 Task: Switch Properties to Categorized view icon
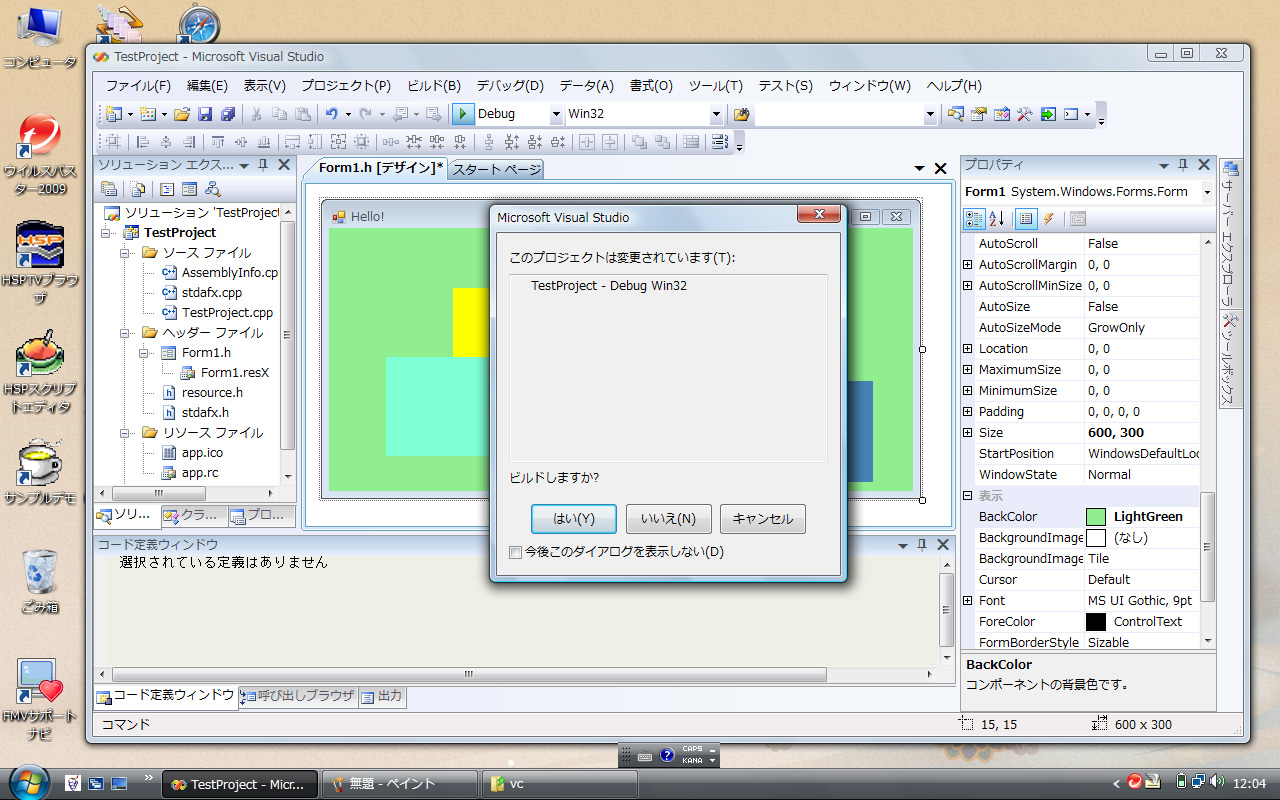tap(974, 219)
